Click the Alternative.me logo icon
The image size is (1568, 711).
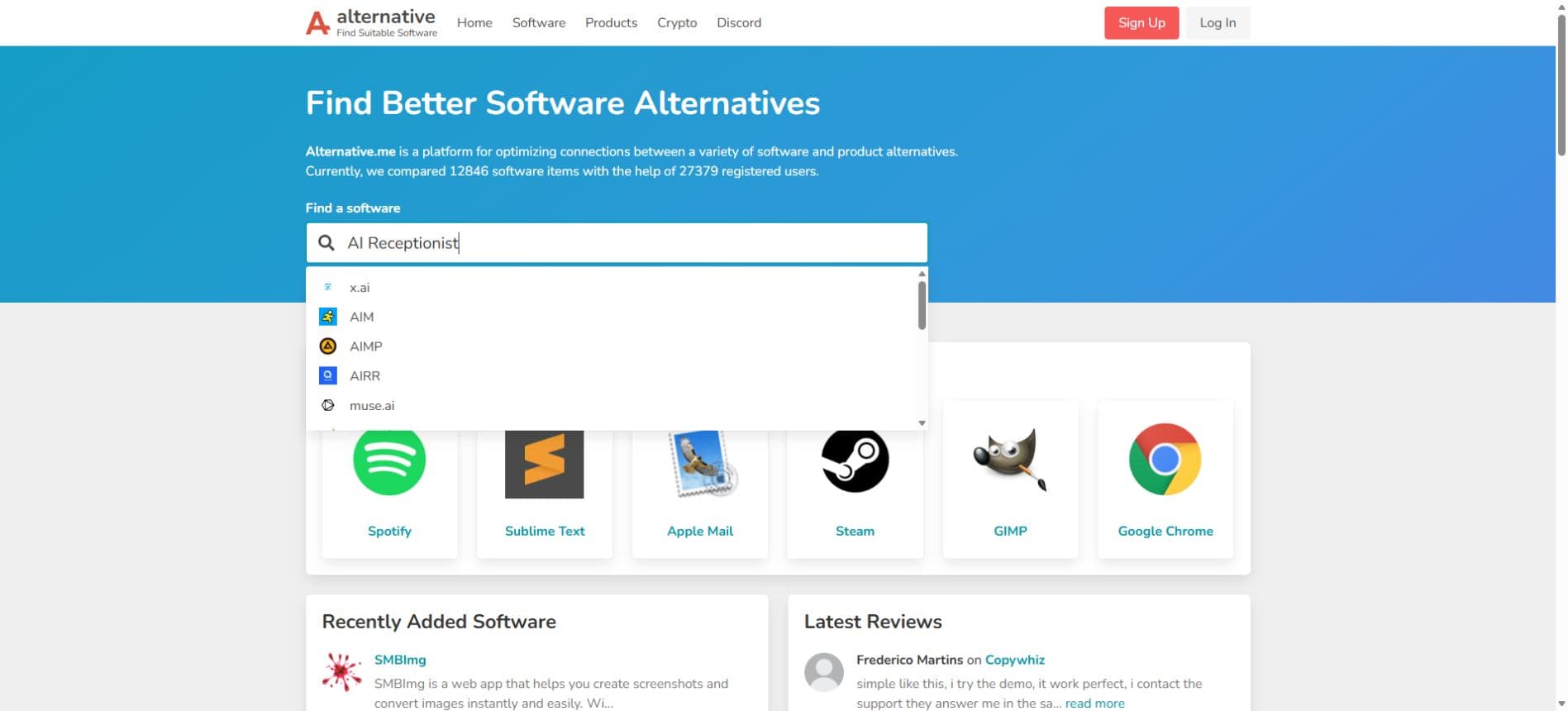pyautogui.click(x=317, y=23)
